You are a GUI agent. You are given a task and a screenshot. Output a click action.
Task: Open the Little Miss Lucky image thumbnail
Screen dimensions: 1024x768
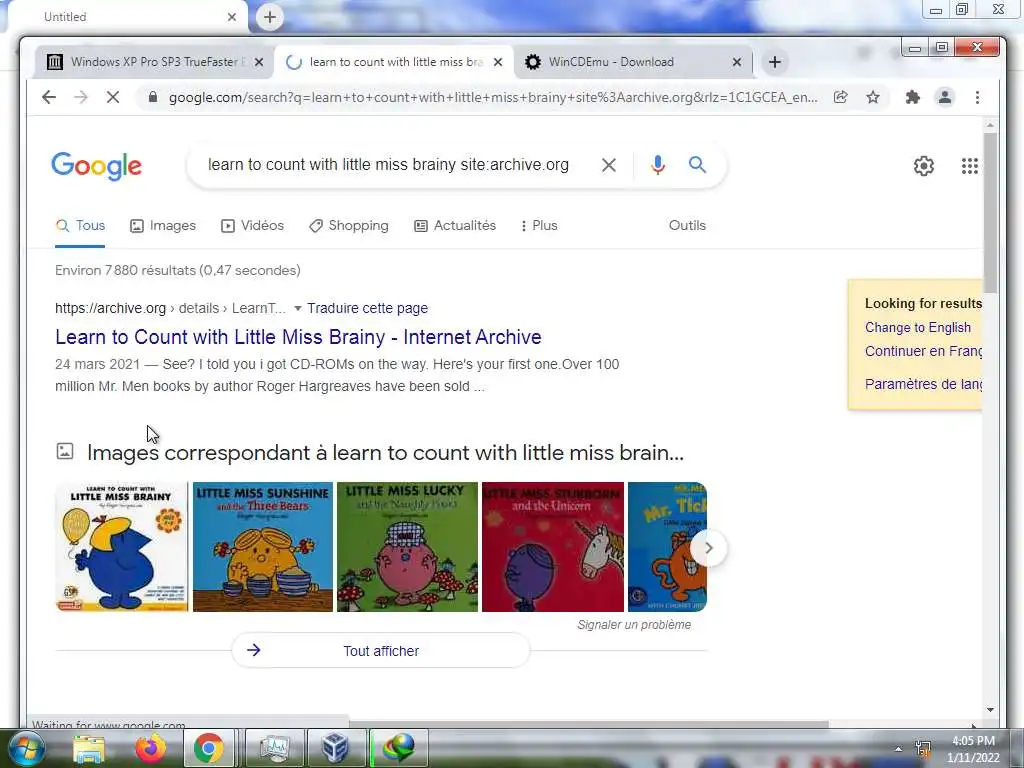[x=408, y=547]
